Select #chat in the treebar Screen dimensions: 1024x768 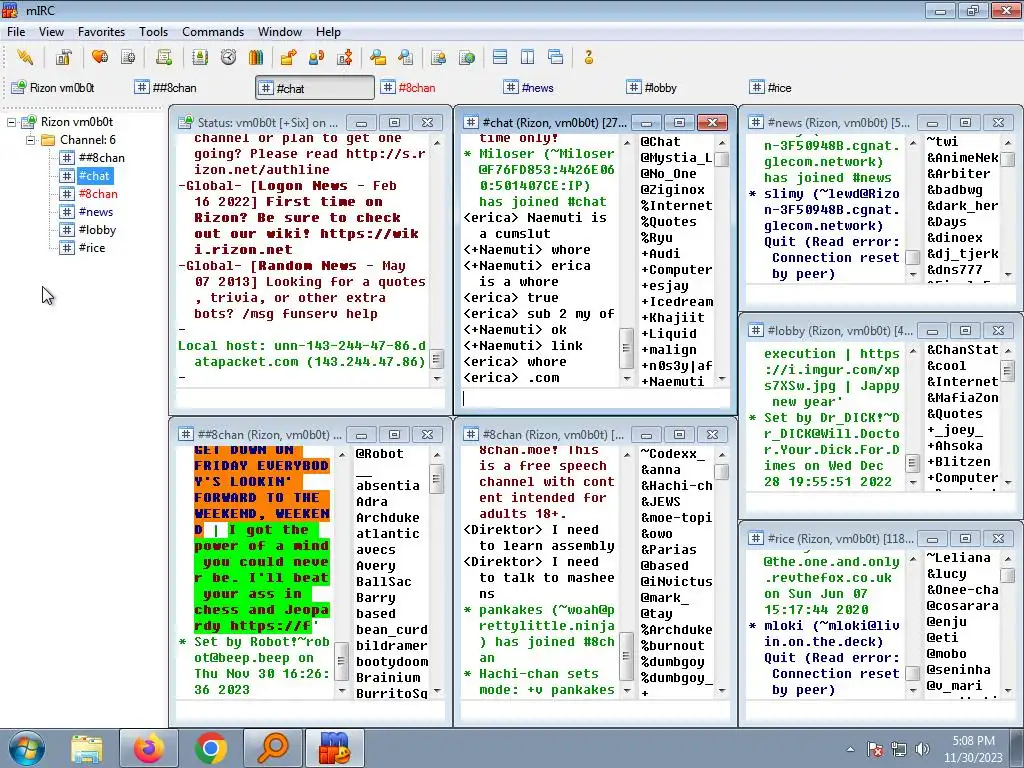pyautogui.click(x=94, y=176)
